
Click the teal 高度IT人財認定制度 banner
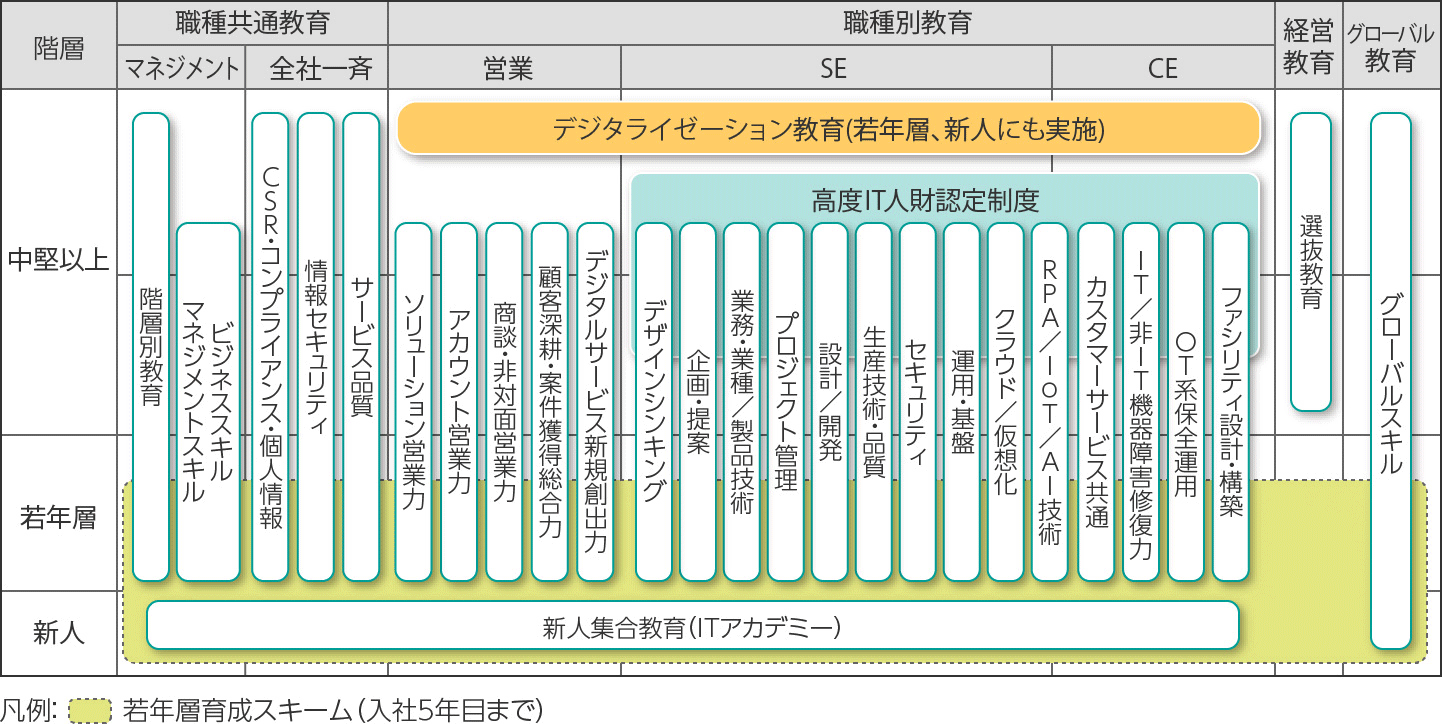coord(925,200)
